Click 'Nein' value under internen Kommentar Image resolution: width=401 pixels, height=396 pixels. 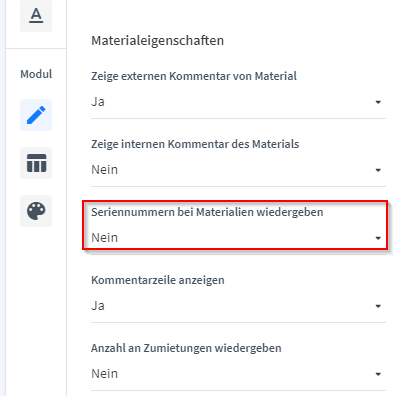tap(104, 170)
